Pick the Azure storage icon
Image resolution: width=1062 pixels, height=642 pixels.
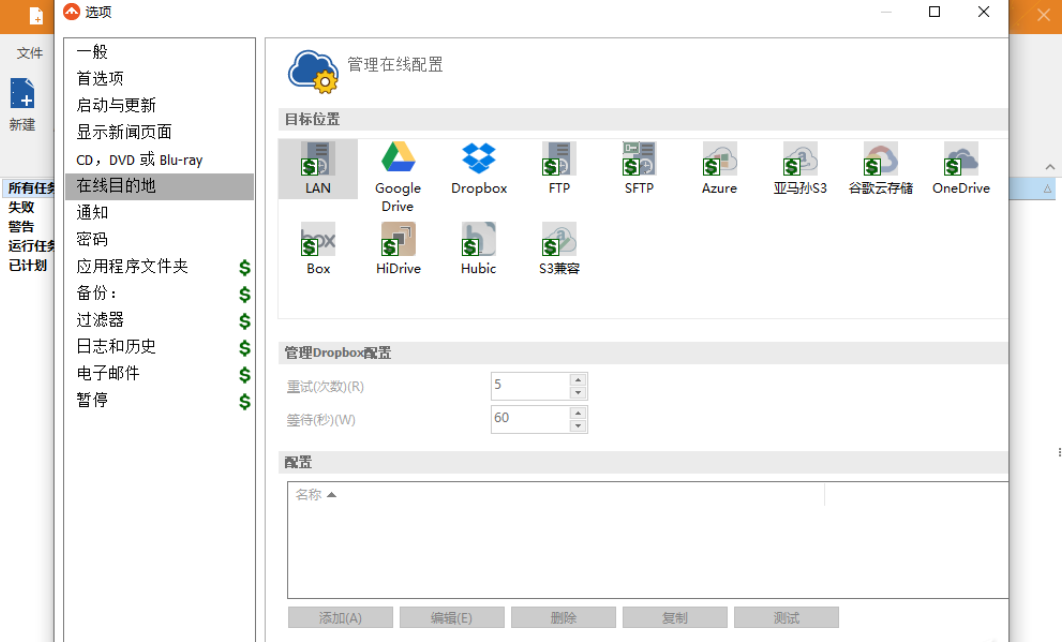pyautogui.click(x=718, y=158)
